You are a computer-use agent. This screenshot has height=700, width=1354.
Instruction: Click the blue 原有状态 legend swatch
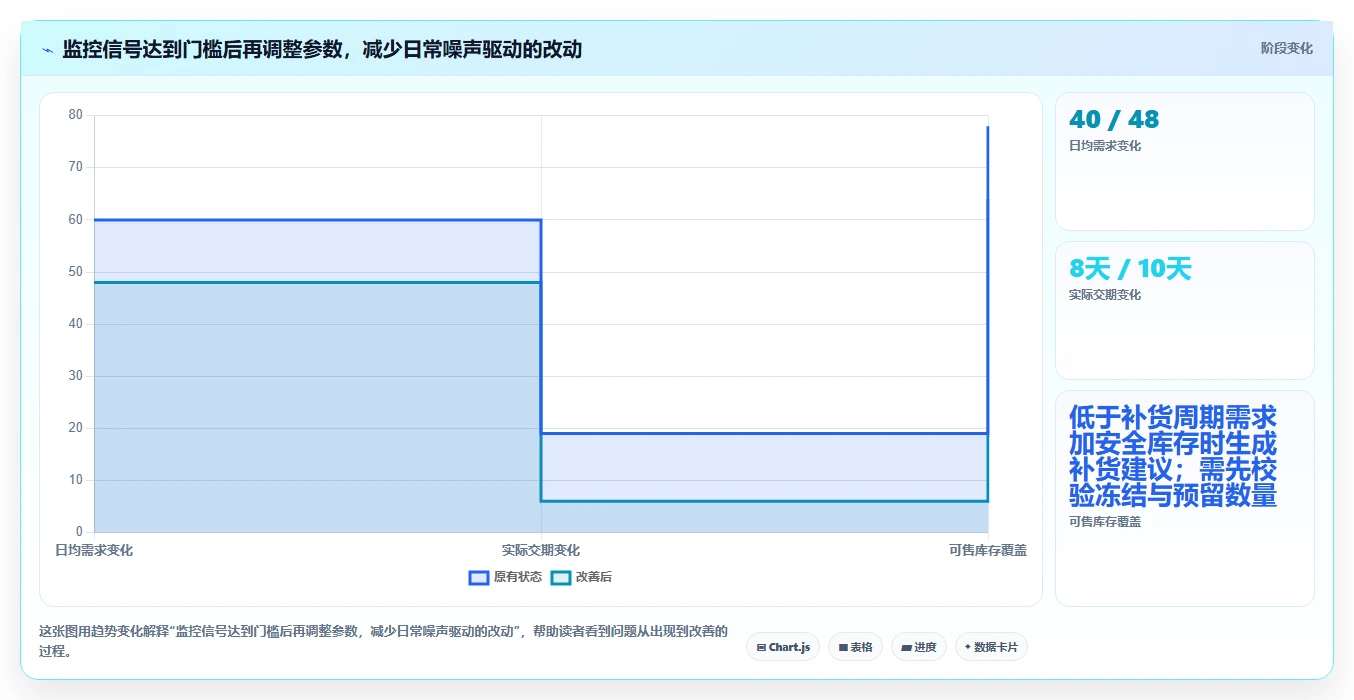coord(479,577)
